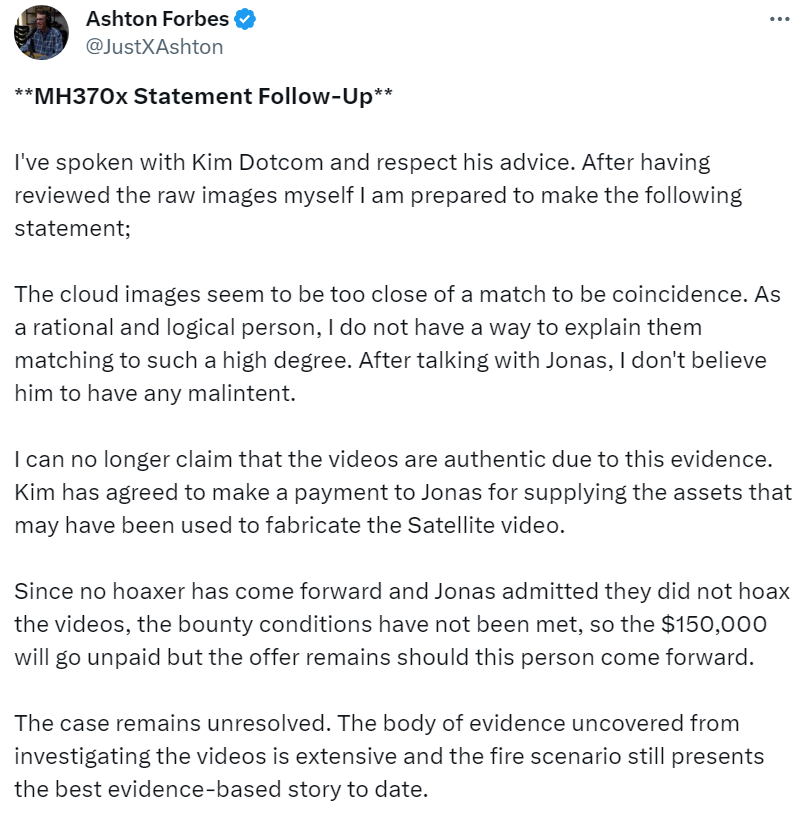The image size is (810, 824).
Task: Open the three-dot more options menu
Action: (780, 19)
